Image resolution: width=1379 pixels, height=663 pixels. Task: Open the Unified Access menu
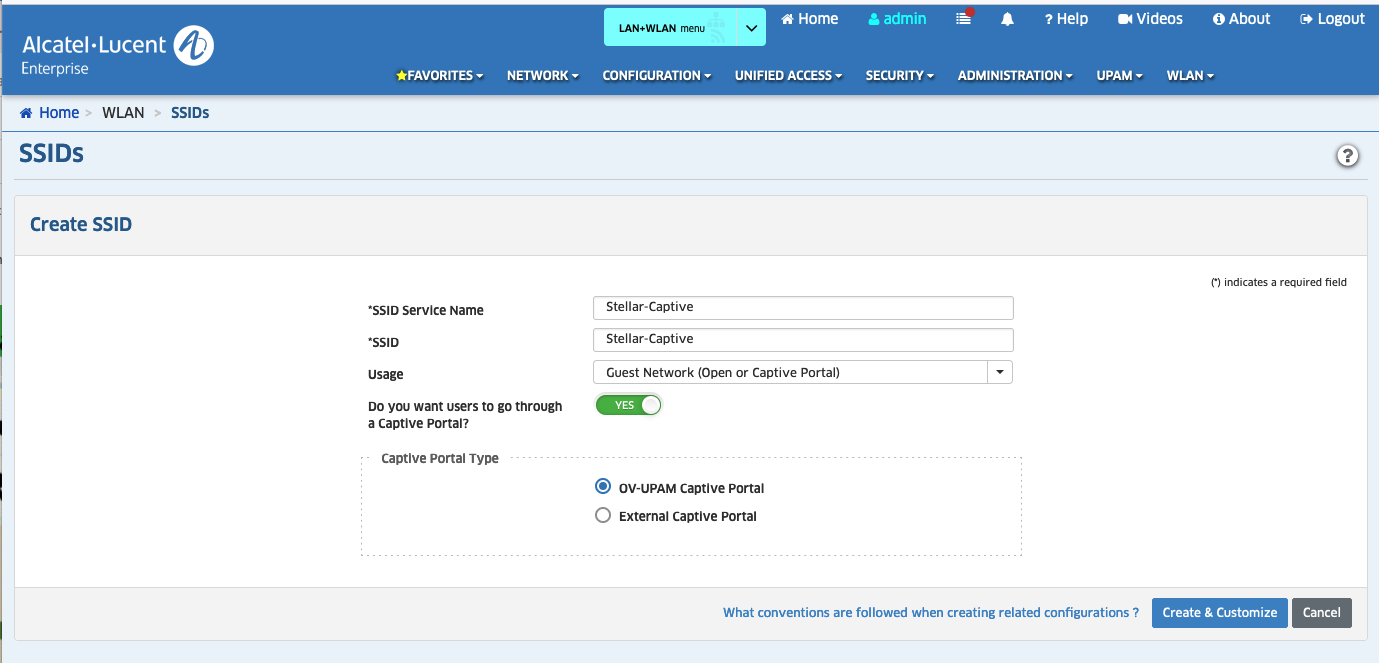pos(788,76)
